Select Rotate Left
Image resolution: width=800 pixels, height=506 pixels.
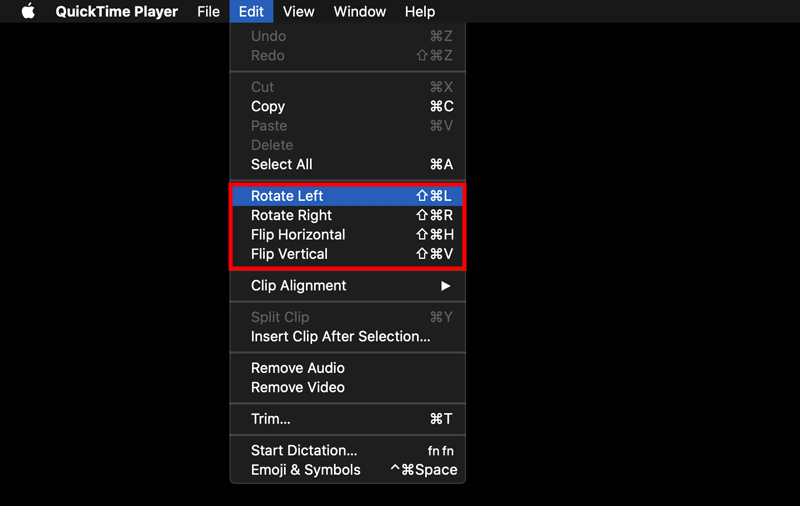click(347, 196)
